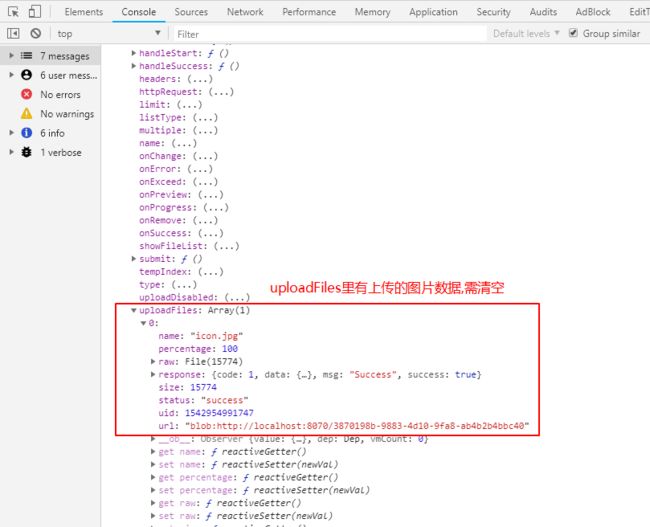Switch to the Memory tab
The width and height of the screenshot is (650, 527).
(x=372, y=12)
